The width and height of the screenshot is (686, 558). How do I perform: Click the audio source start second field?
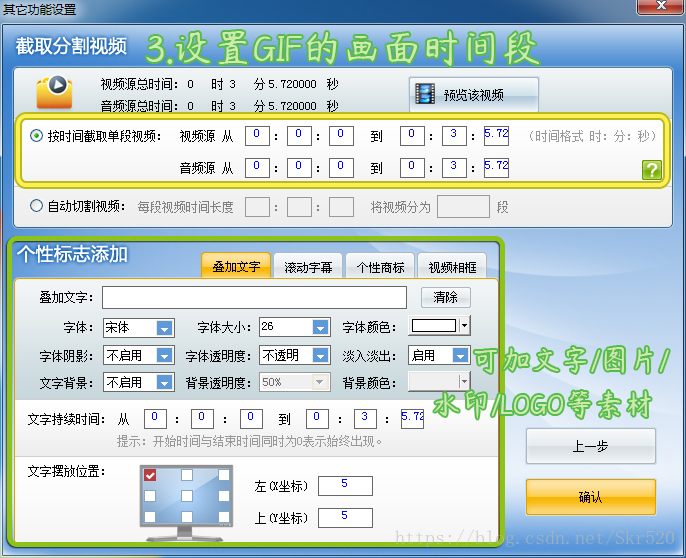tap(341, 168)
